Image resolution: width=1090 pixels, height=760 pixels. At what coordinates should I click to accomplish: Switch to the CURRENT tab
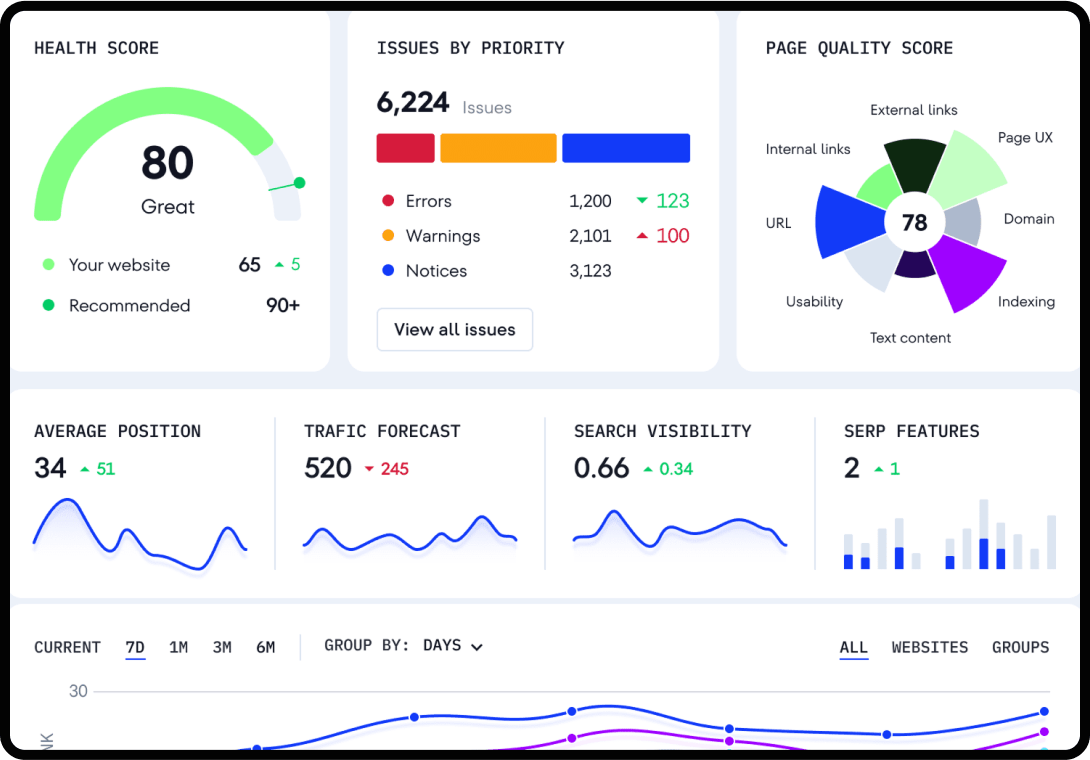[66, 647]
